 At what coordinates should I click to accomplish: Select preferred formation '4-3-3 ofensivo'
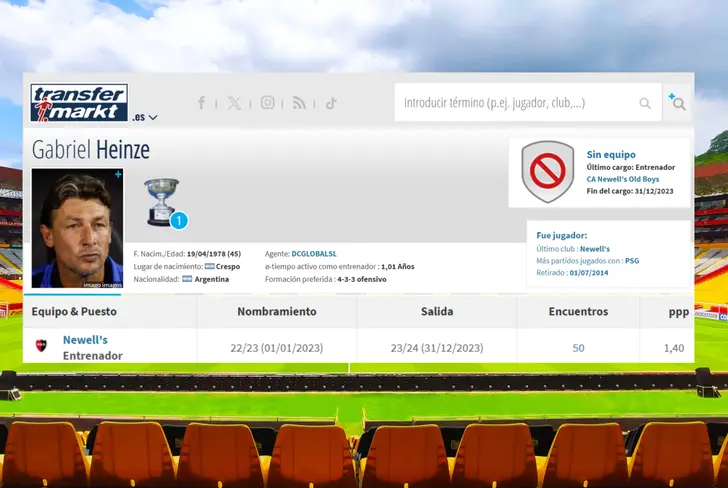(x=362, y=279)
